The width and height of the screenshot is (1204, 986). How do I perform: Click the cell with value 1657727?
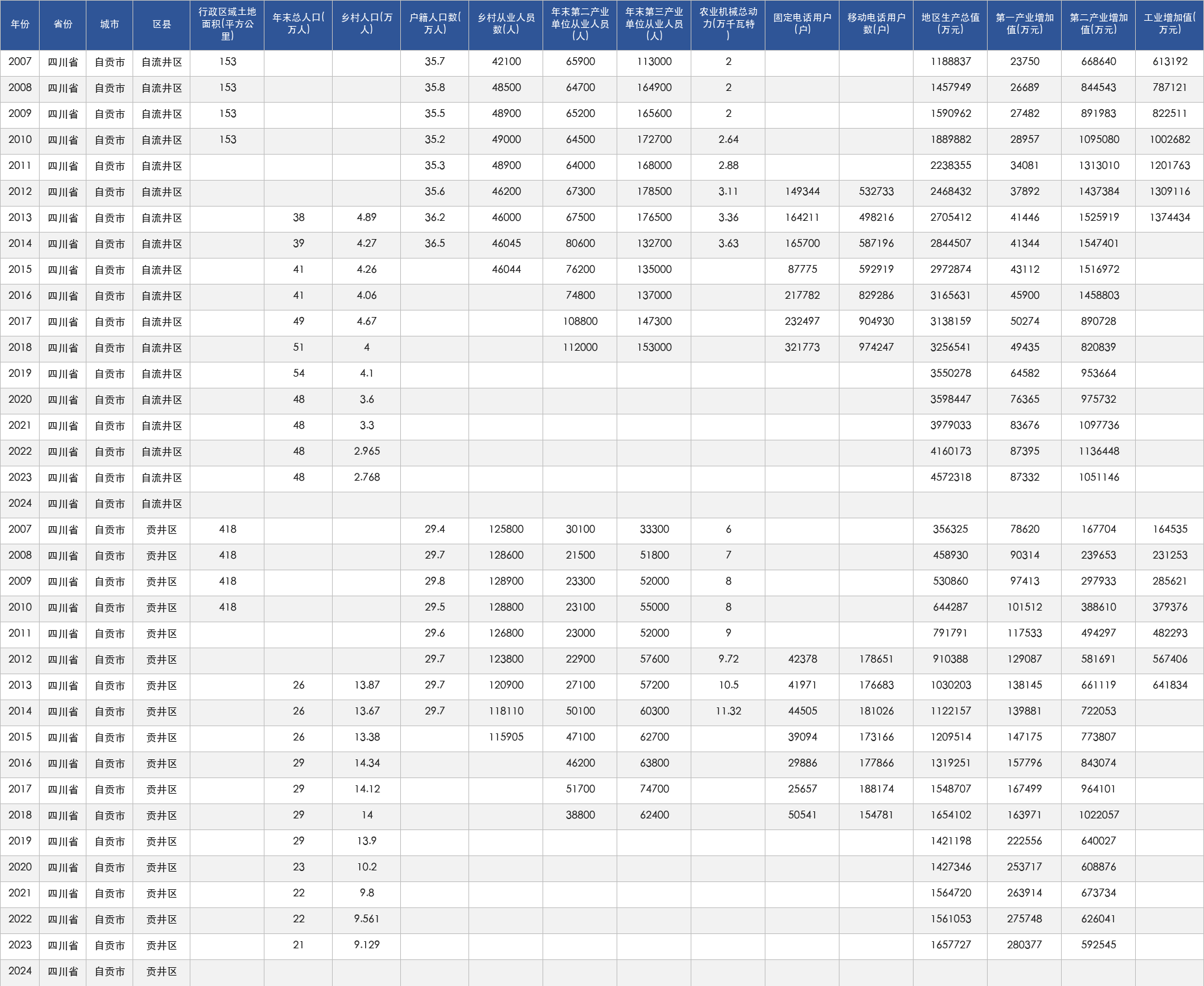[x=951, y=945]
